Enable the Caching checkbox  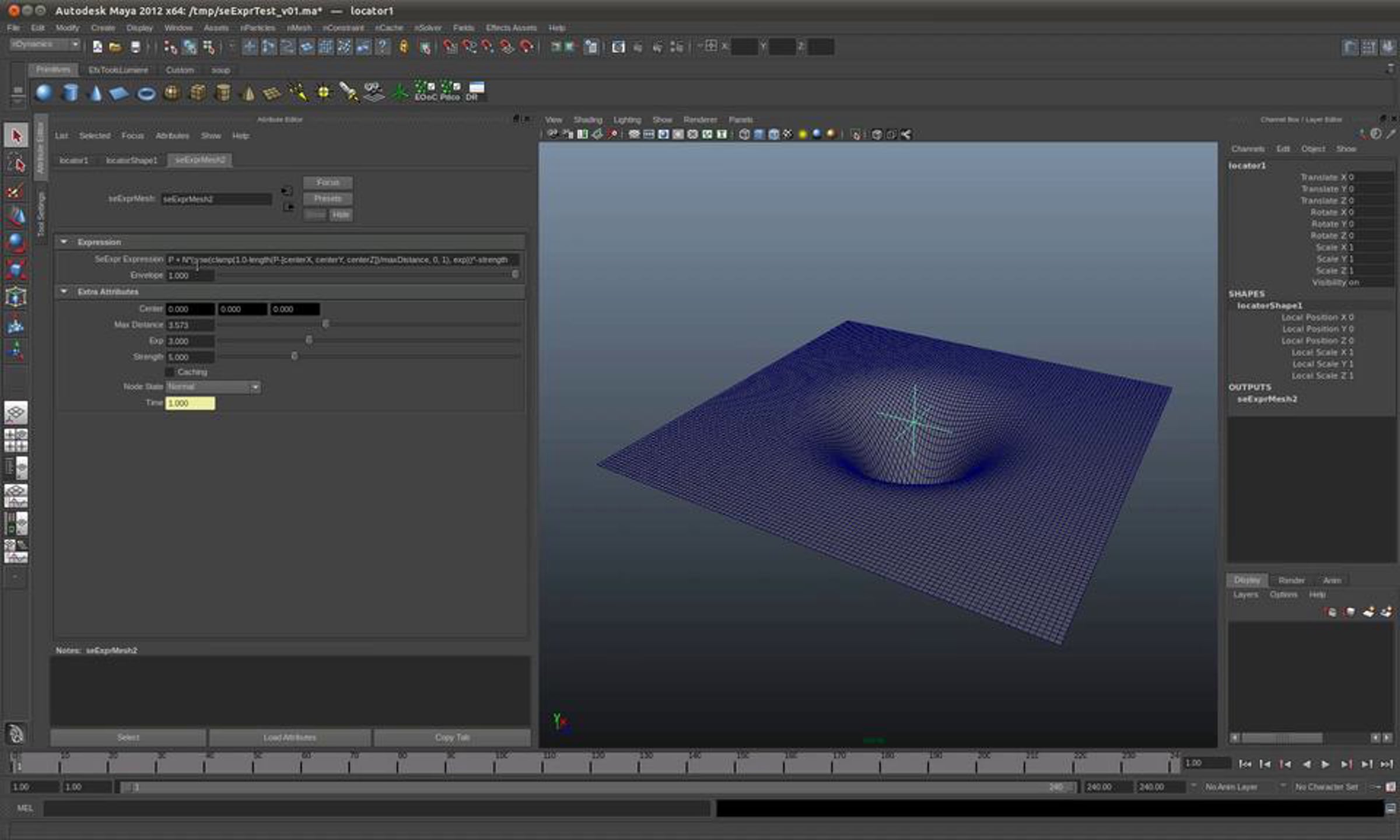(170, 372)
